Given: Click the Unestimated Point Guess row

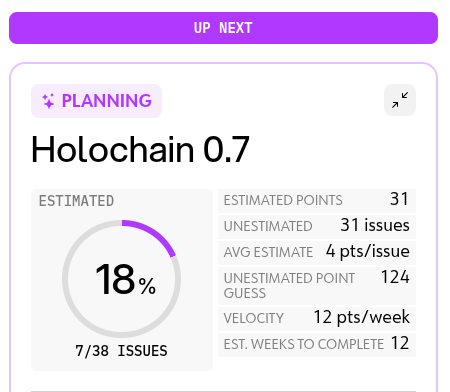Looking at the screenshot, I should pos(317,286).
